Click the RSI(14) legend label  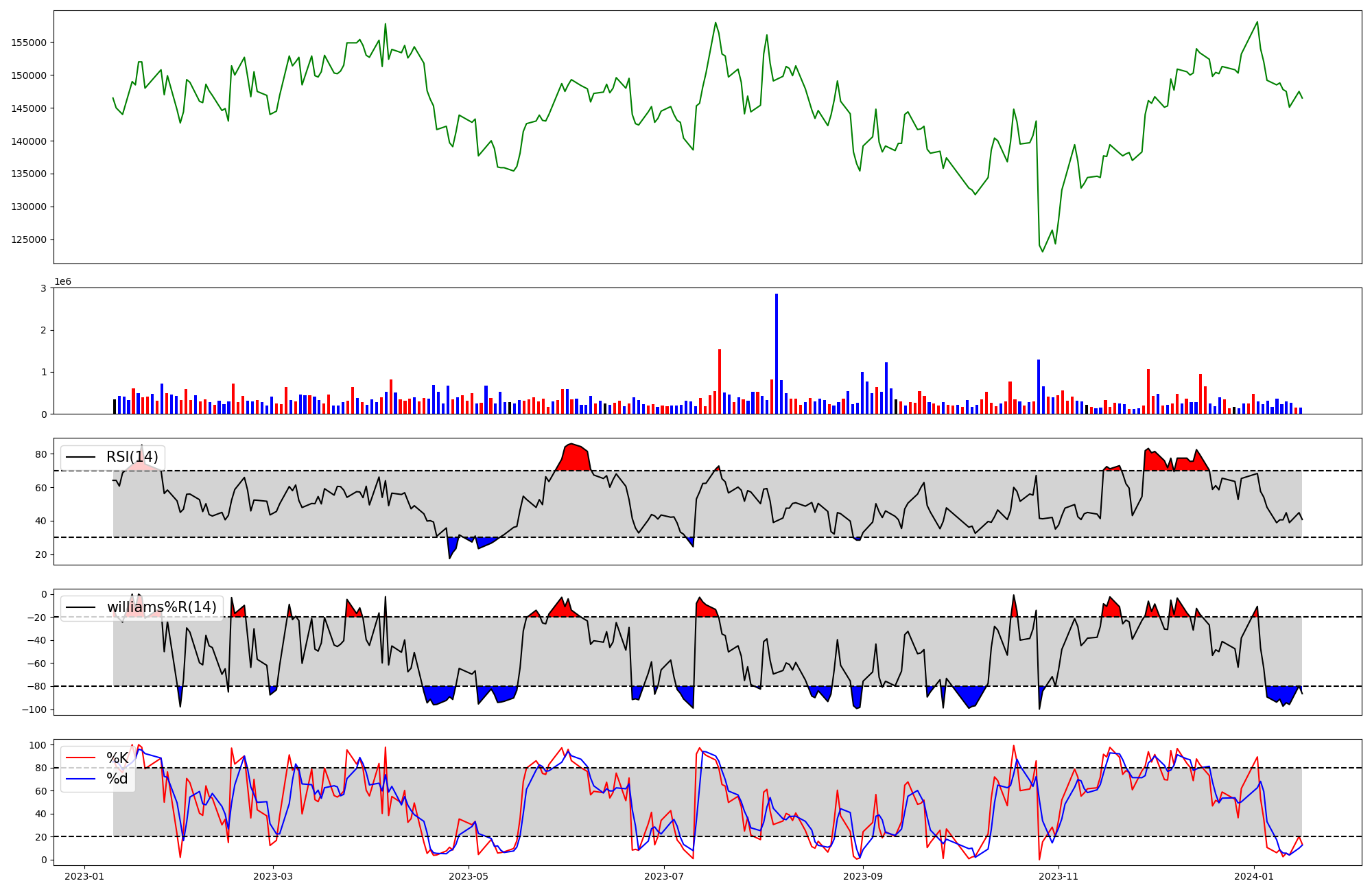(x=132, y=457)
